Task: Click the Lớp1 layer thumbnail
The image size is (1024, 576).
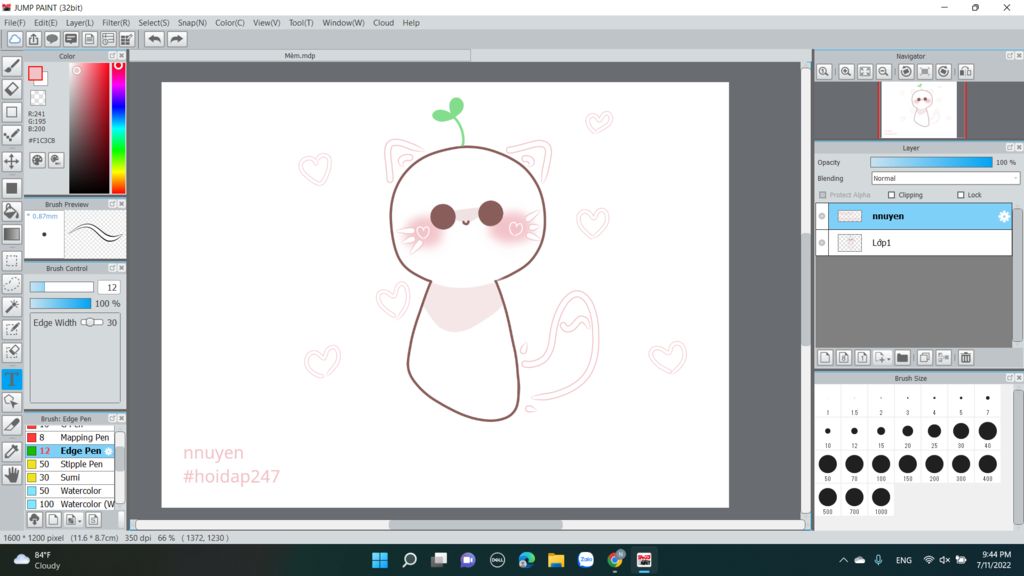Action: pos(850,243)
